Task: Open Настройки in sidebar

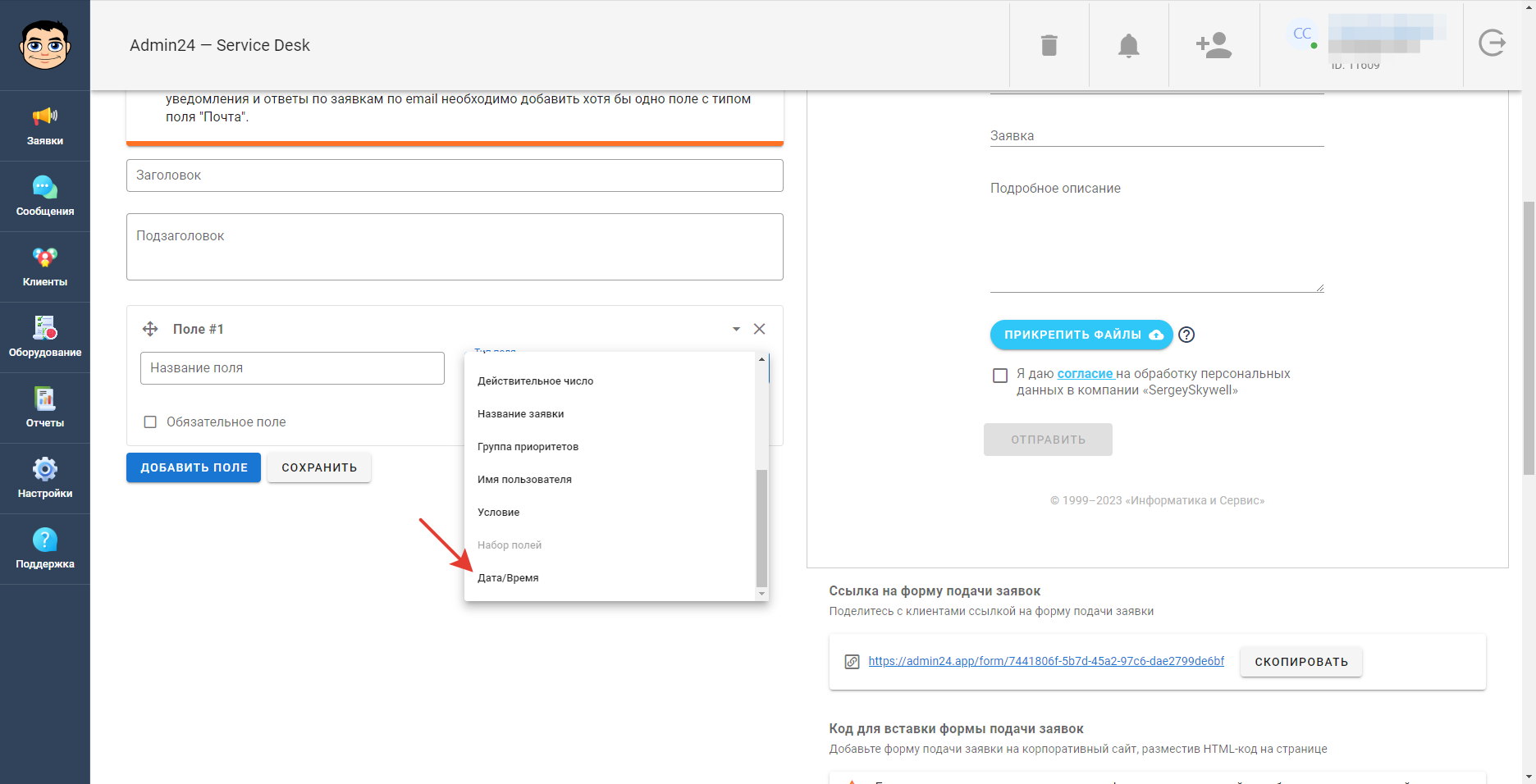Action: coord(45,479)
